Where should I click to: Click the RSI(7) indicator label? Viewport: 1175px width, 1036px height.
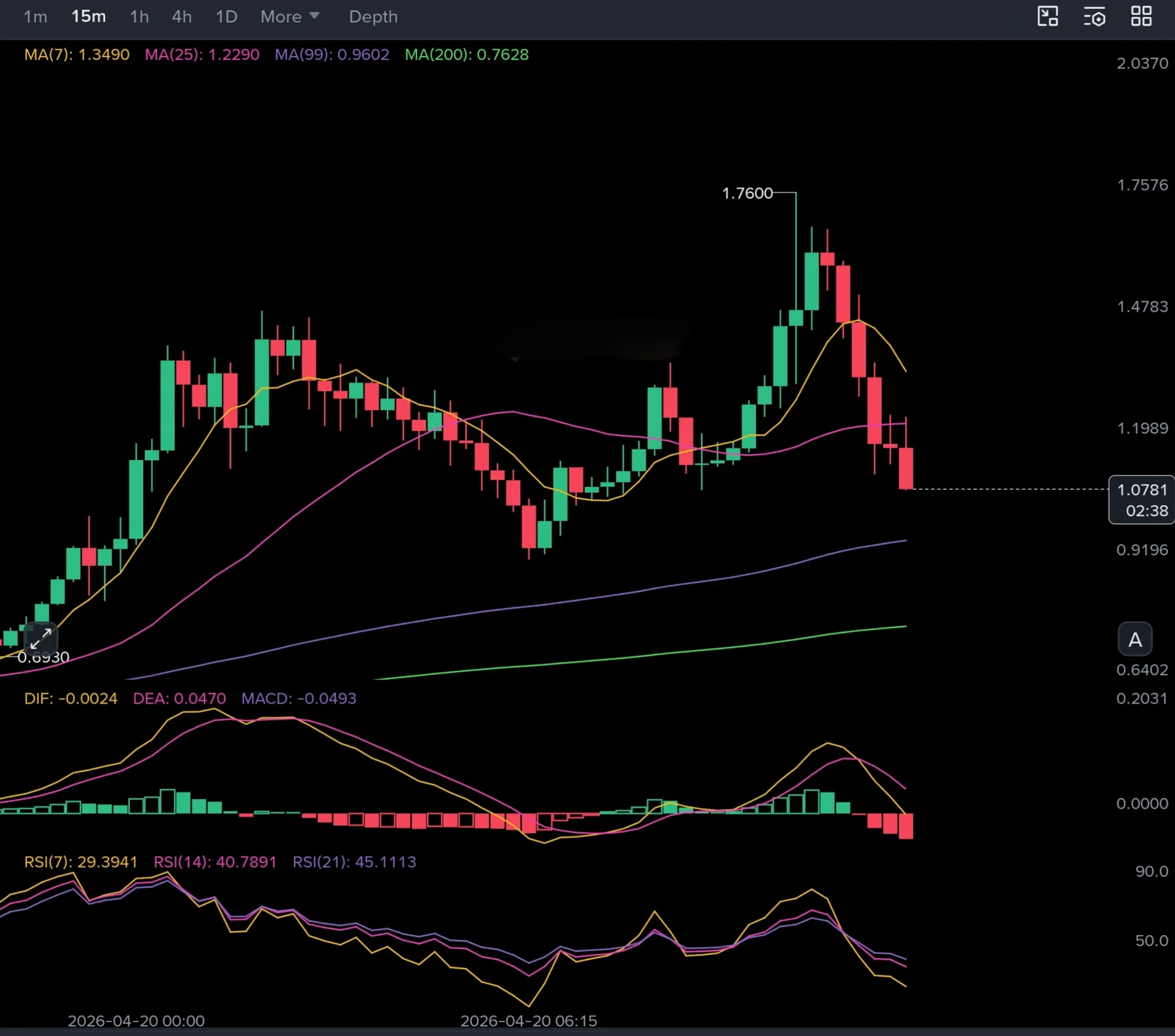(x=80, y=862)
